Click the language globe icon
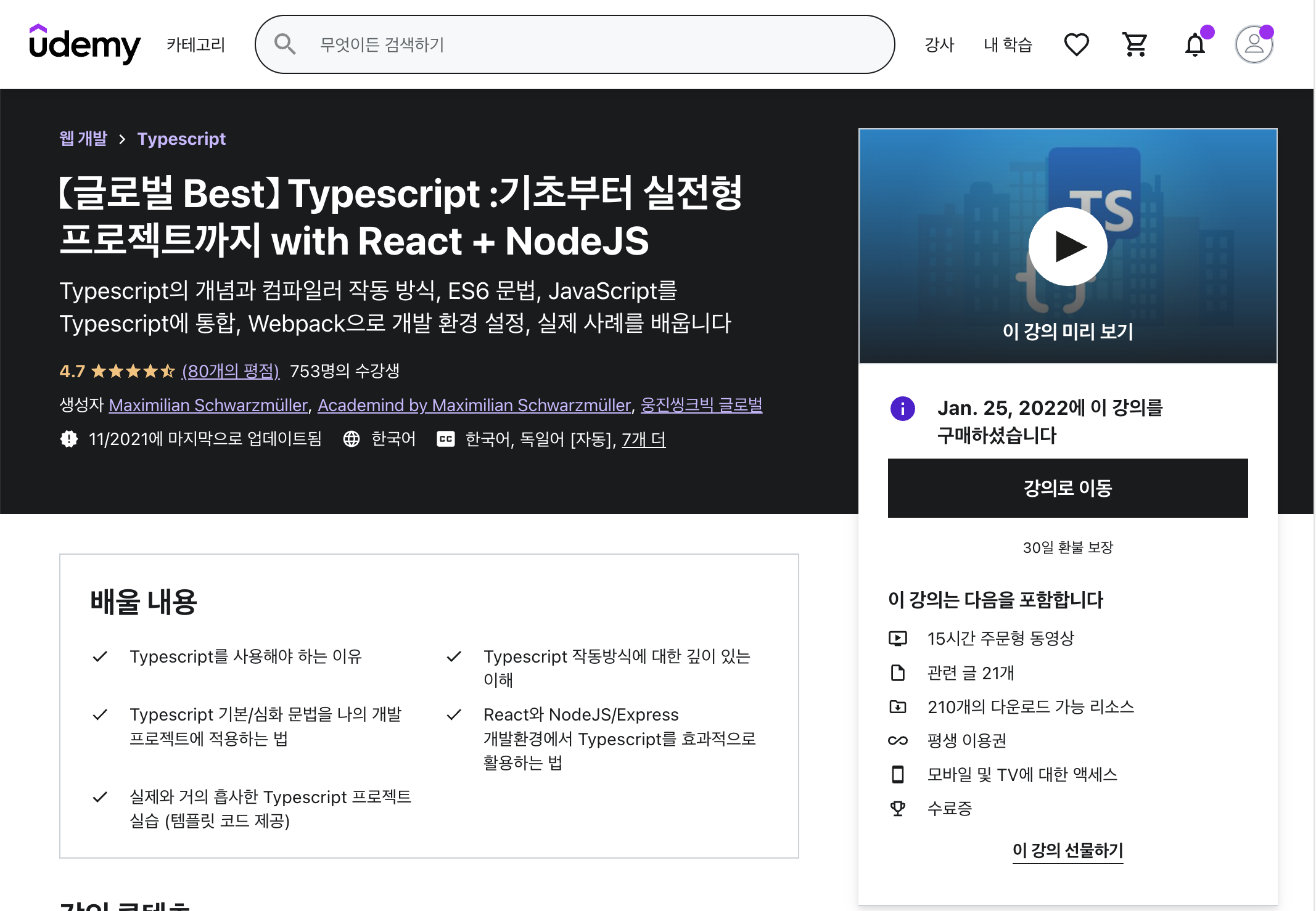 click(x=352, y=439)
